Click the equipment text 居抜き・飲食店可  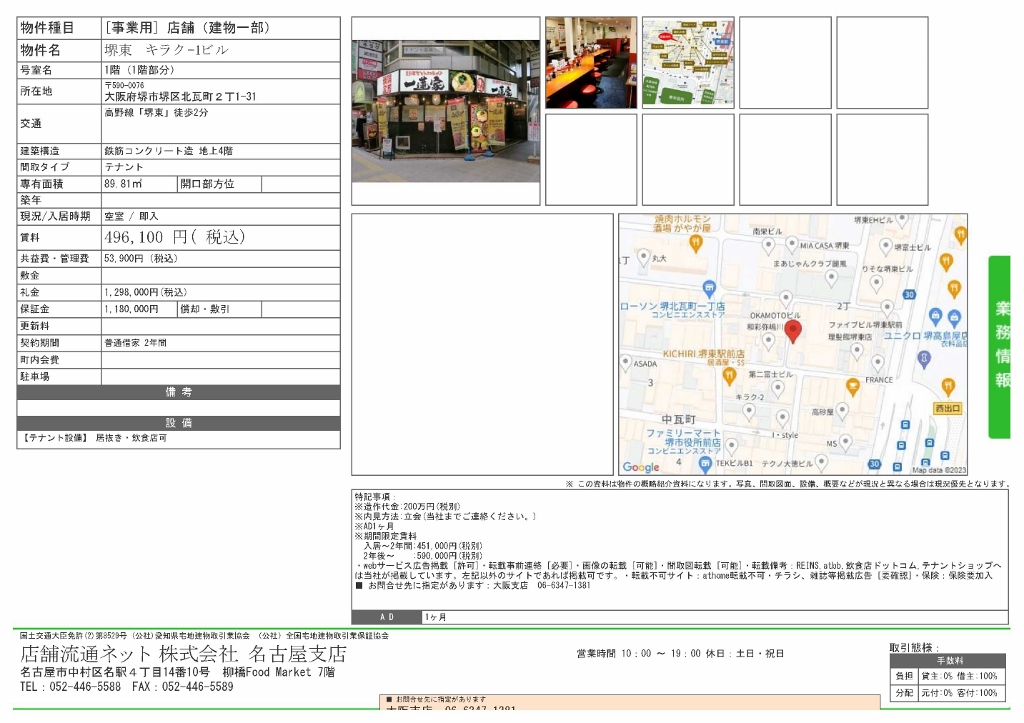(x=131, y=438)
